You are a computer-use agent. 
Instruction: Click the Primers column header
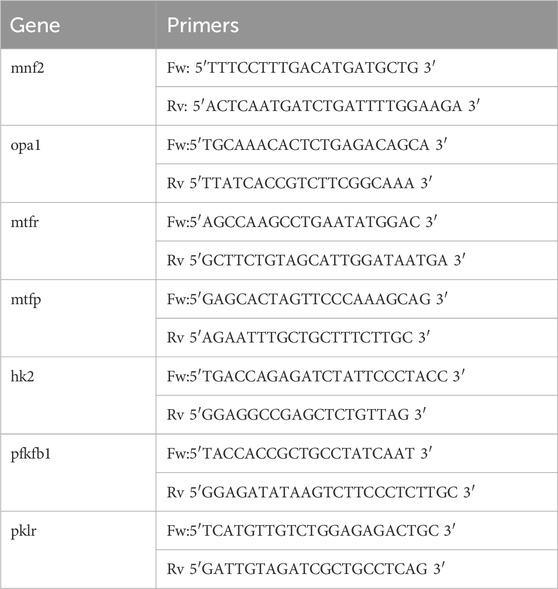tap(357, 25)
